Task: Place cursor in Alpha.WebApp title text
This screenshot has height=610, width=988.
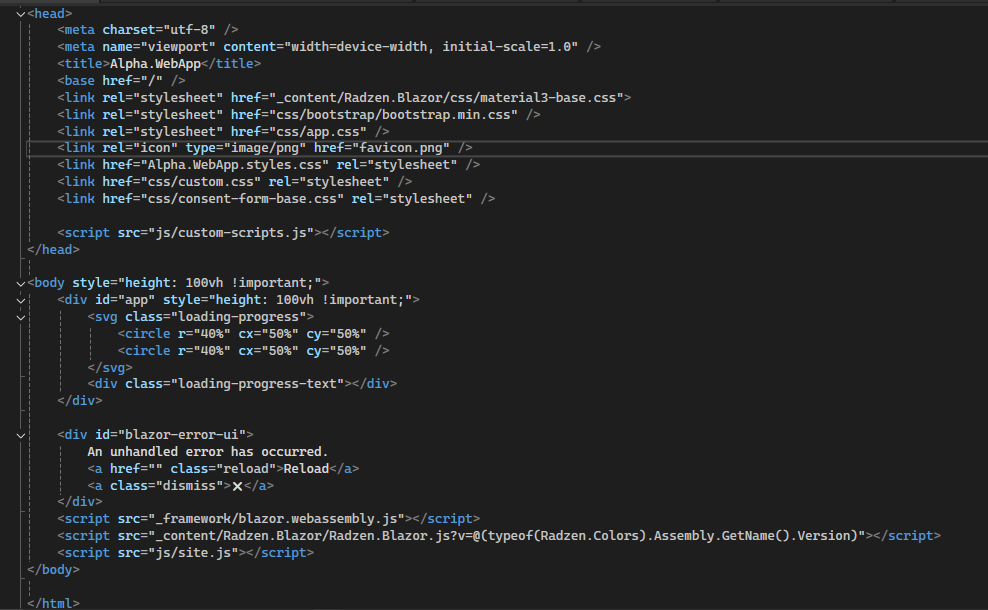Action: click(155, 64)
